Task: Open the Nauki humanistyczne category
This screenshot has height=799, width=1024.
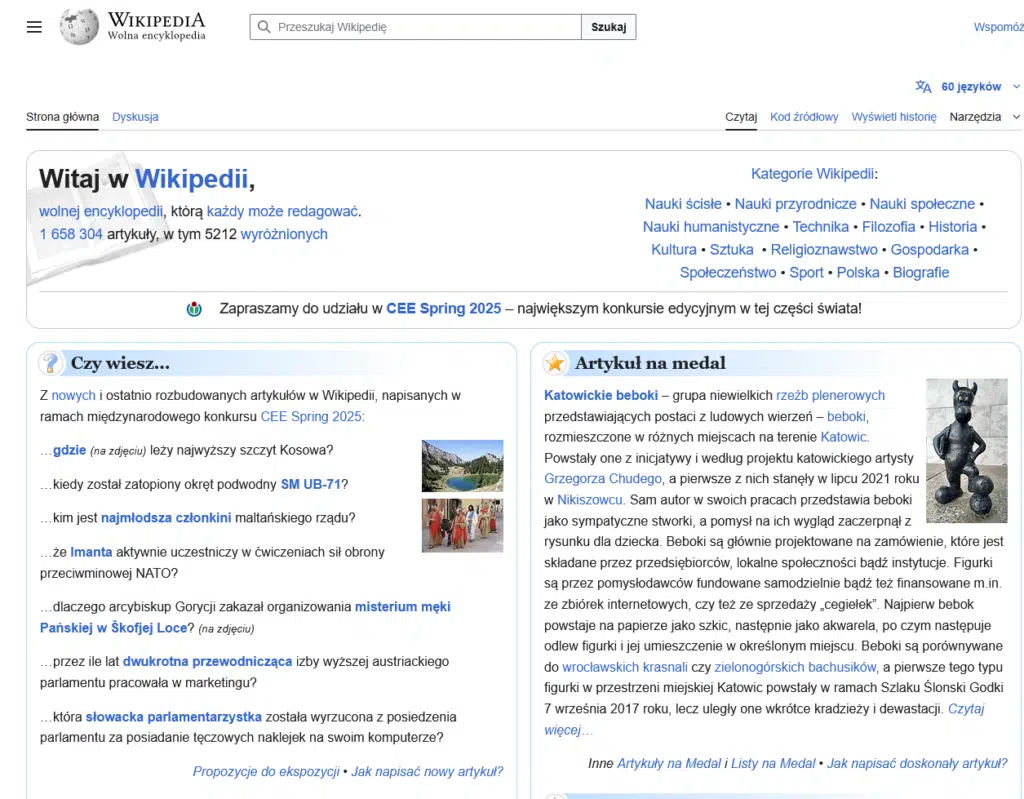Action: point(711,227)
